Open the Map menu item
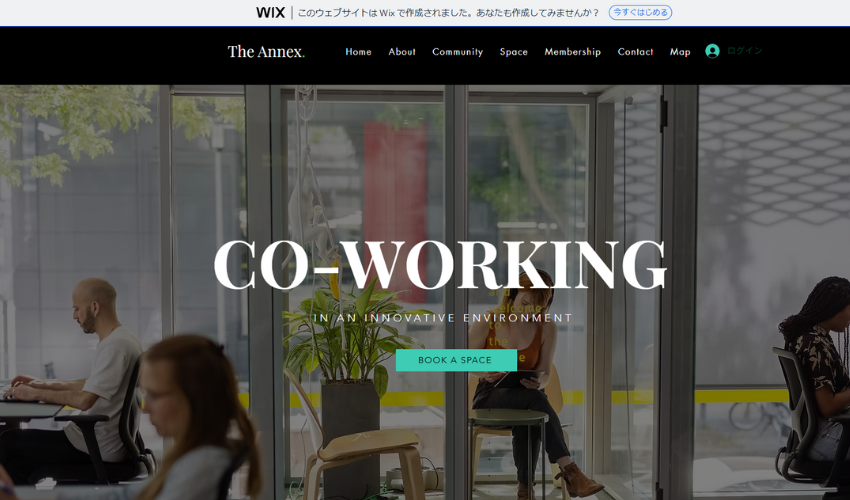 click(680, 52)
